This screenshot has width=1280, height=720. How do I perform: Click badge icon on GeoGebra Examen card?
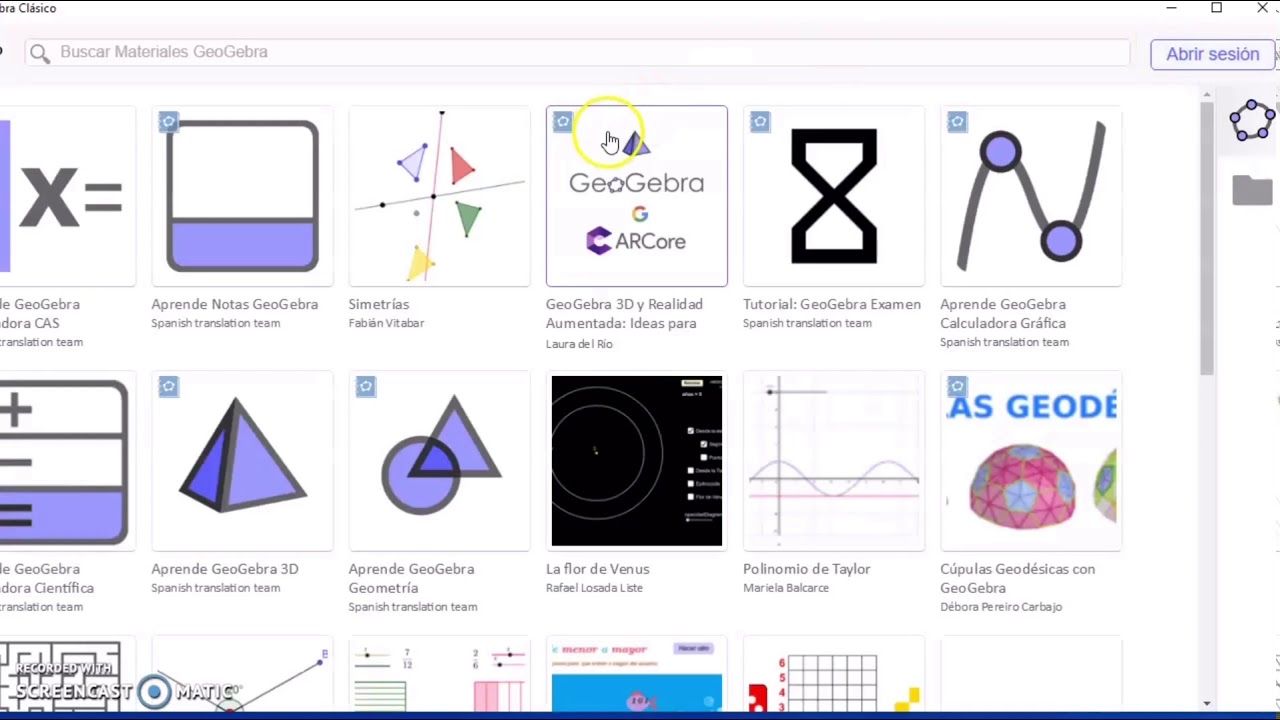tap(760, 122)
